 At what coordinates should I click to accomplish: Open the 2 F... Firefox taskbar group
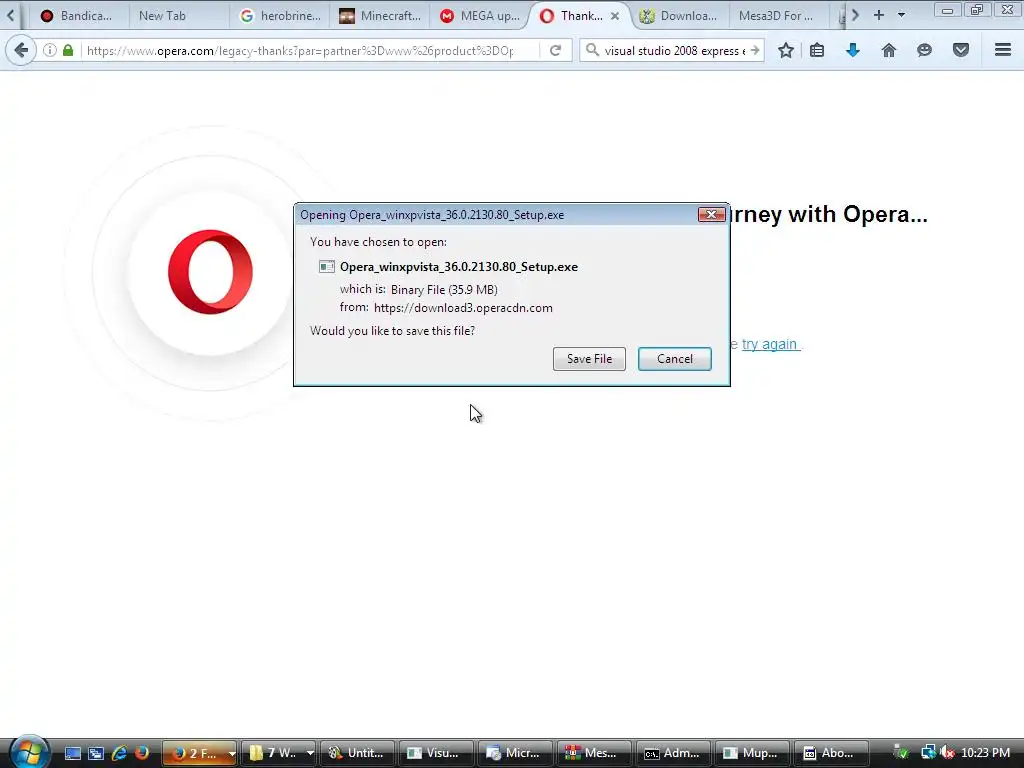199,753
